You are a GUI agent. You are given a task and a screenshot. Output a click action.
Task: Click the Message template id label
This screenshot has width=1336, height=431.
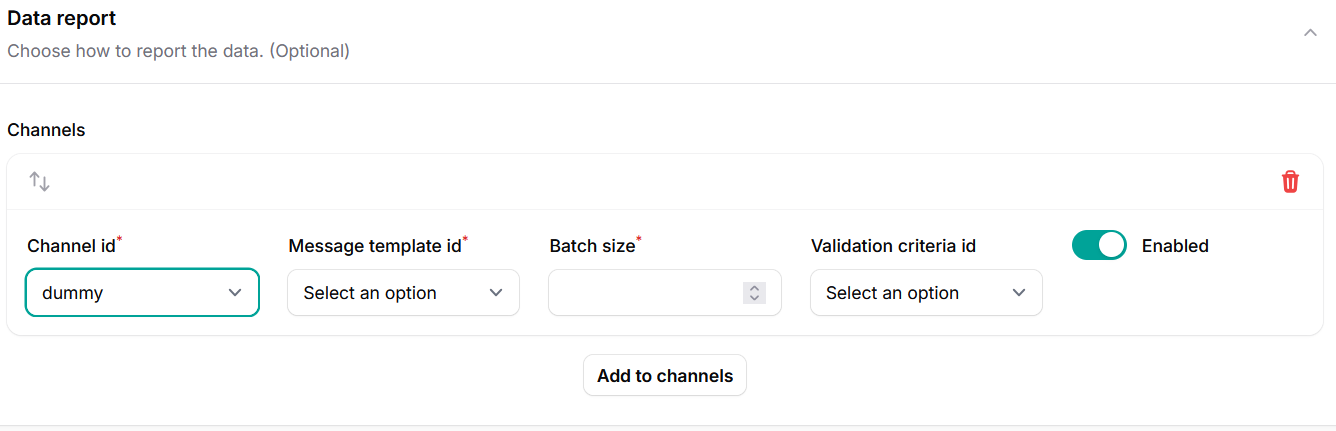(375, 246)
